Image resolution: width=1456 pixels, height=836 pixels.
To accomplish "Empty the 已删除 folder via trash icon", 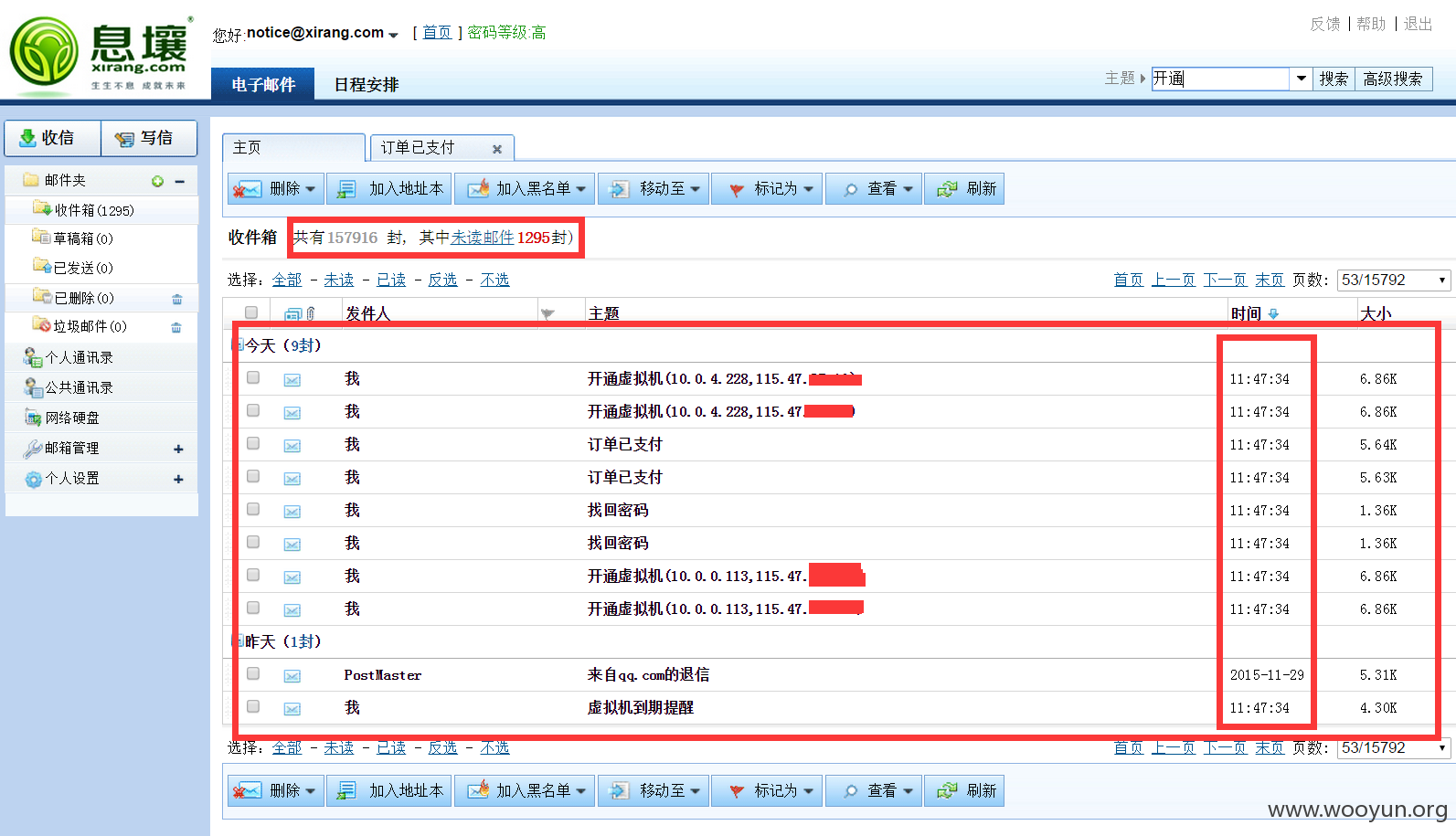I will point(176,299).
